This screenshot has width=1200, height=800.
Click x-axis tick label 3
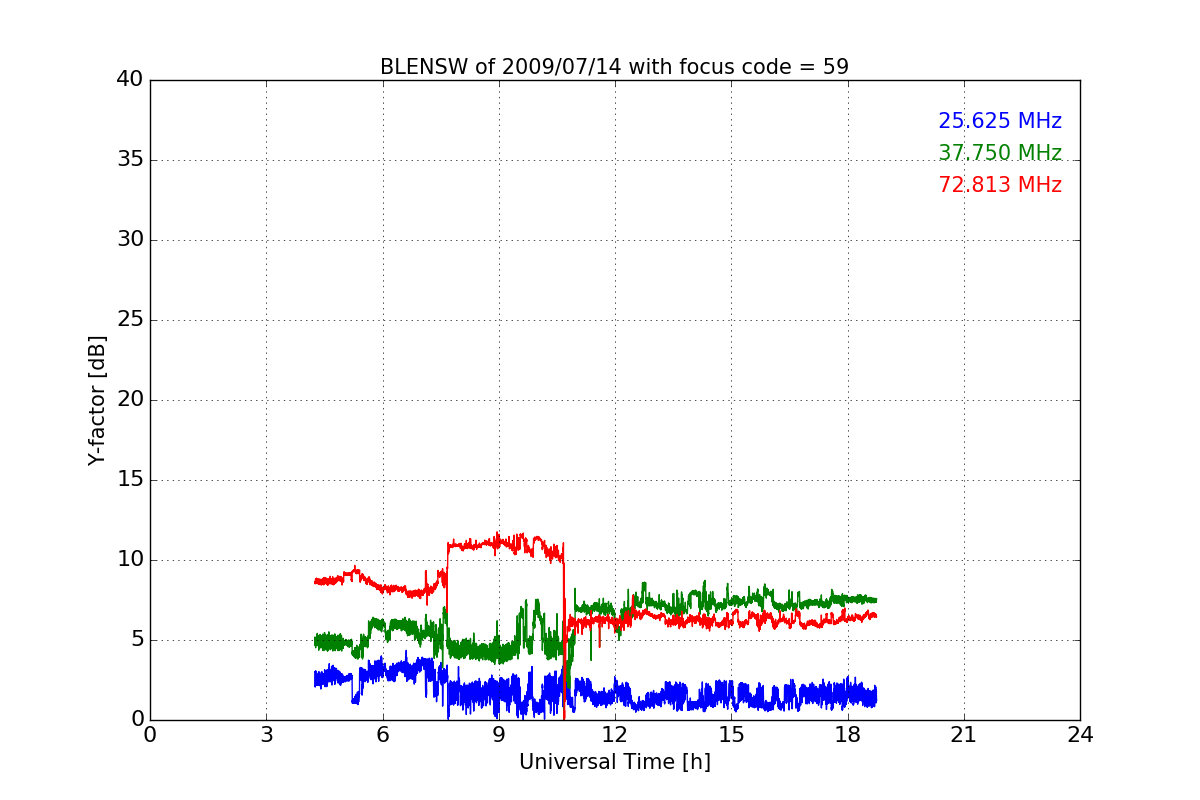266,734
